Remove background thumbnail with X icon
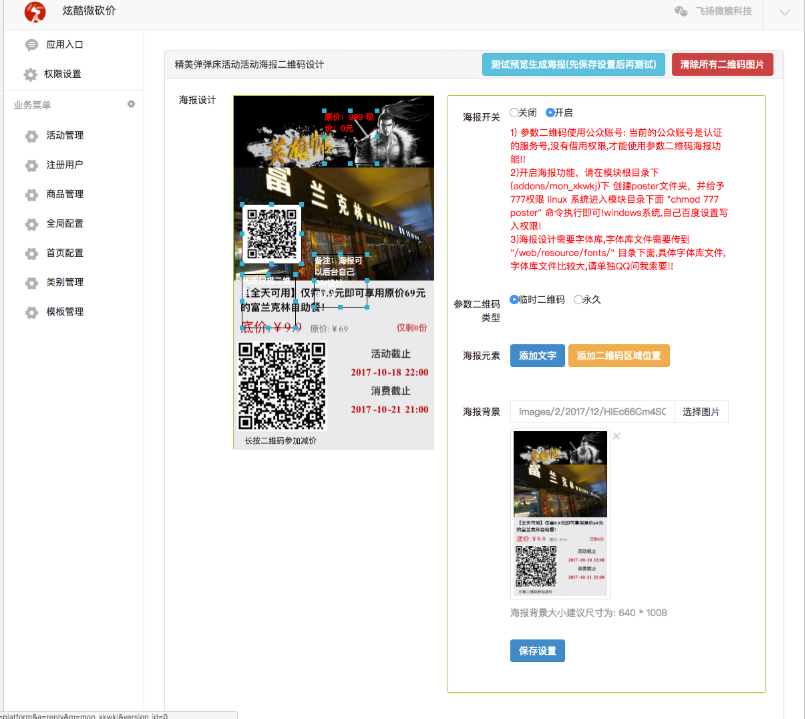805x719 pixels. click(x=617, y=436)
